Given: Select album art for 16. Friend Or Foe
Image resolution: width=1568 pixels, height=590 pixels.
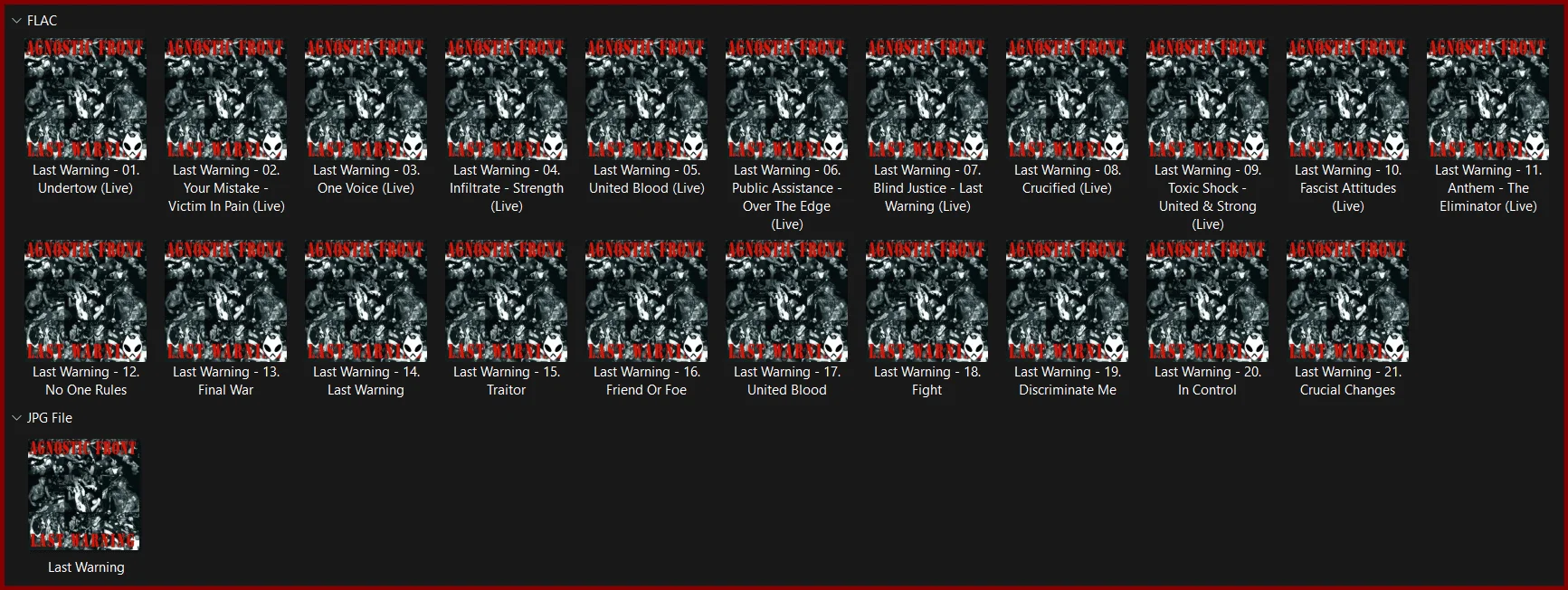Looking at the screenshot, I should (x=647, y=300).
